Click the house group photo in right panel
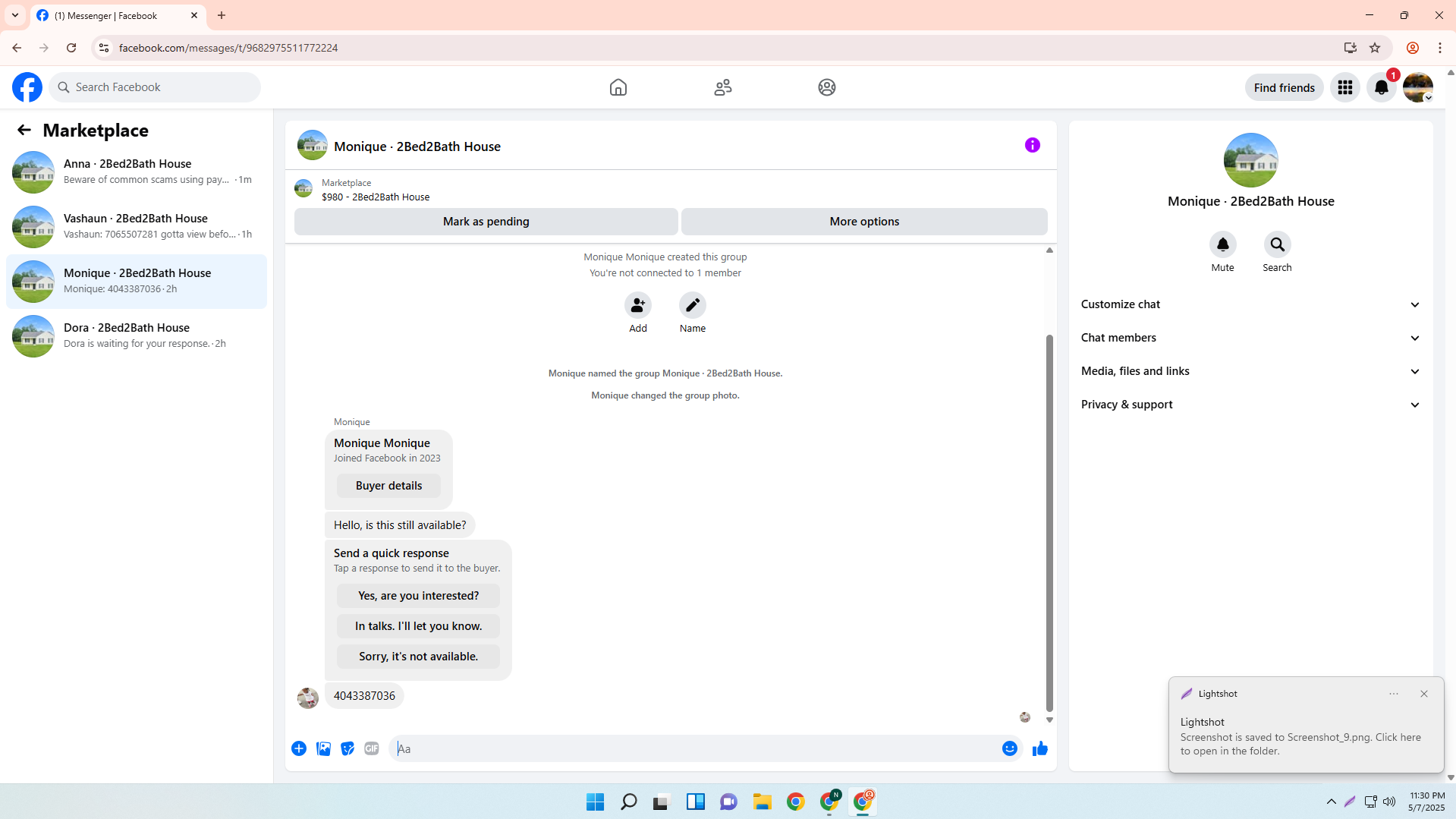The width and height of the screenshot is (1456, 819). 1251,160
